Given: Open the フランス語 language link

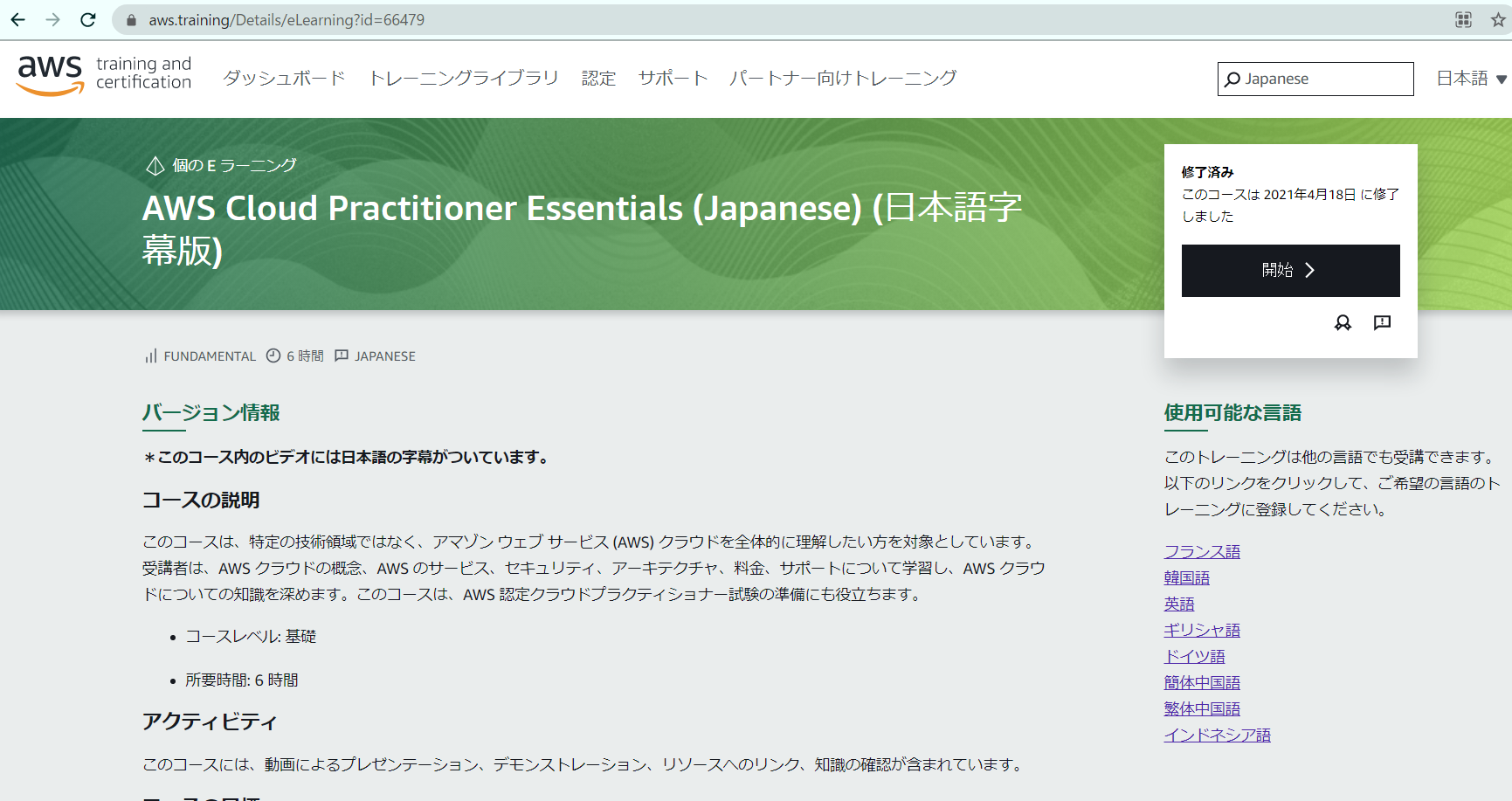Looking at the screenshot, I should click(x=1202, y=552).
